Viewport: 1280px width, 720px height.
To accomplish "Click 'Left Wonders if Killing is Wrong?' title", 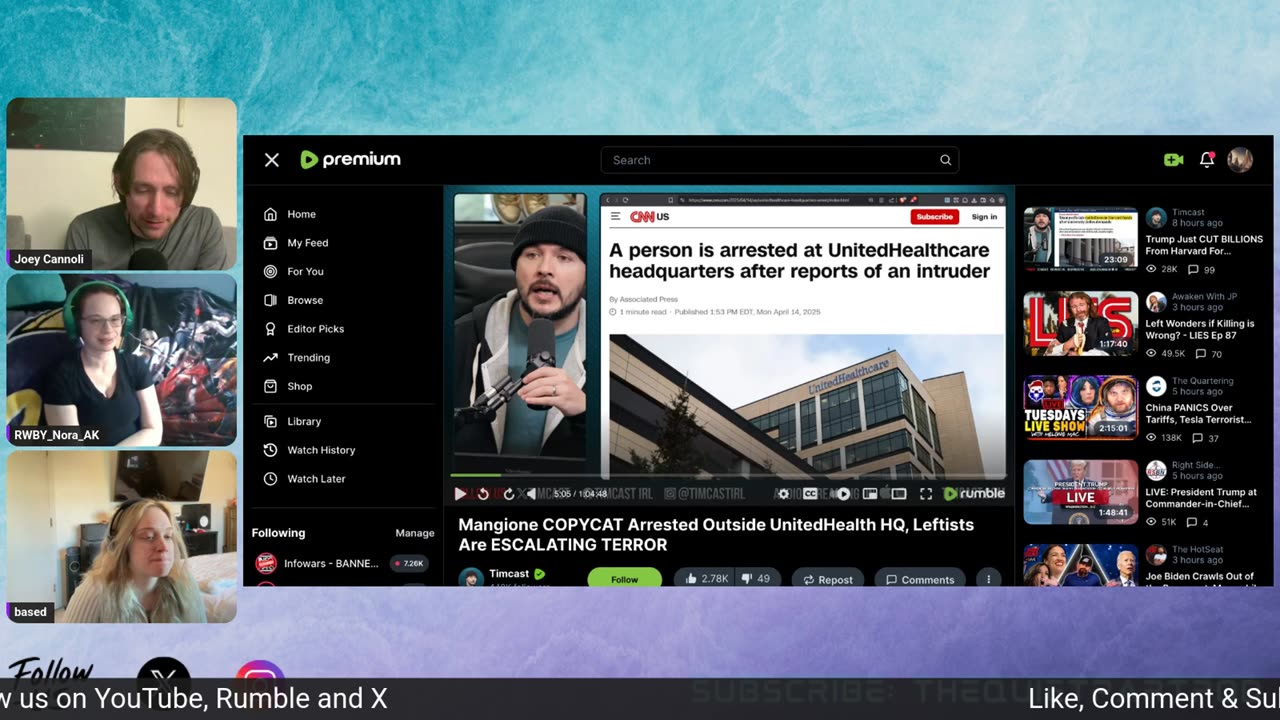I will click(x=1200, y=329).
